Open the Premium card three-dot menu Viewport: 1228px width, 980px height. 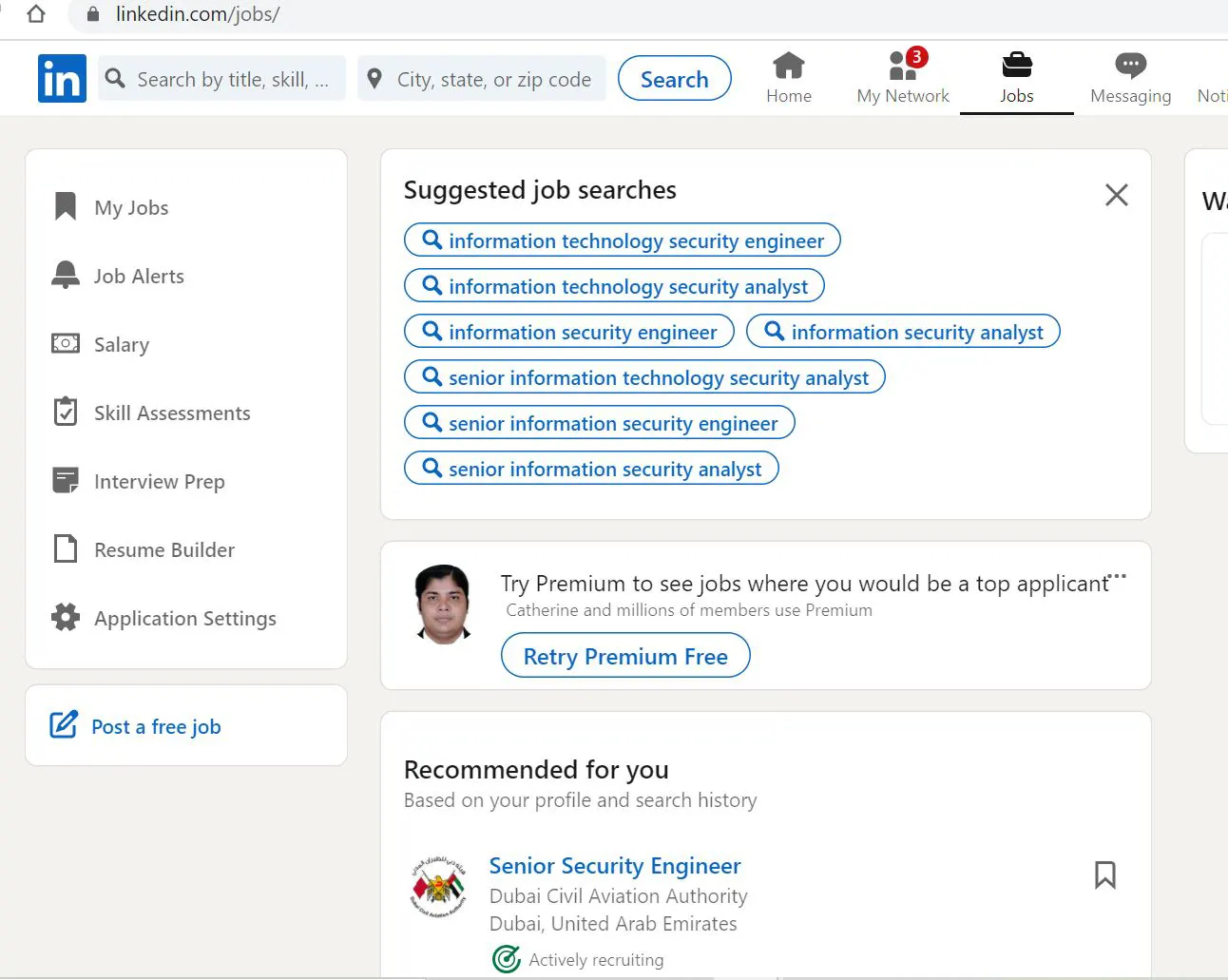(1118, 576)
